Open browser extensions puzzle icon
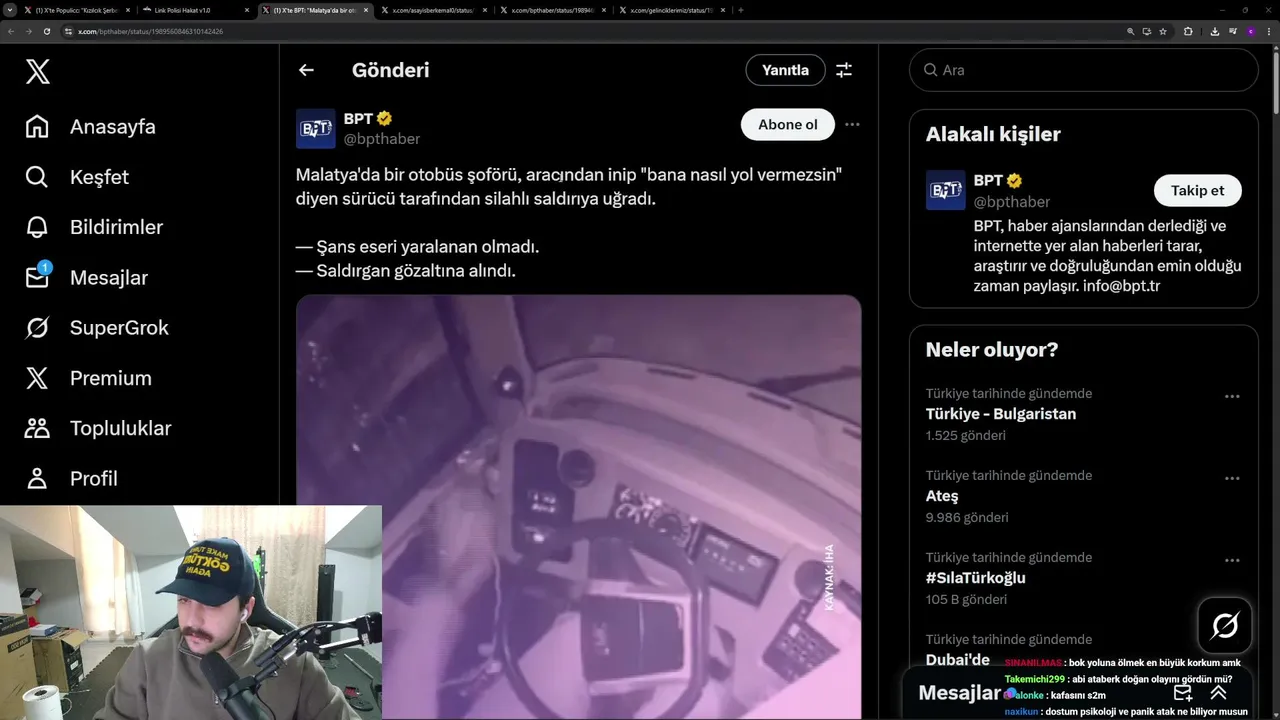The width and height of the screenshot is (1280, 720). [x=1188, y=31]
